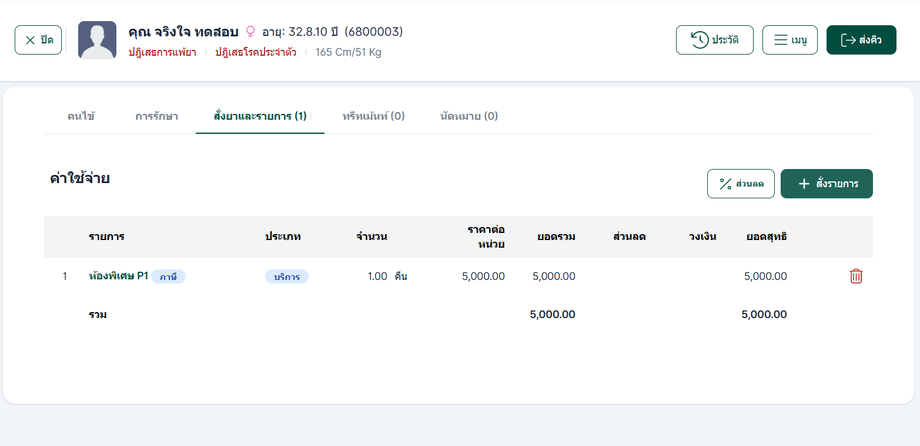Go to the นัดหมาย (0) tab

point(469,116)
